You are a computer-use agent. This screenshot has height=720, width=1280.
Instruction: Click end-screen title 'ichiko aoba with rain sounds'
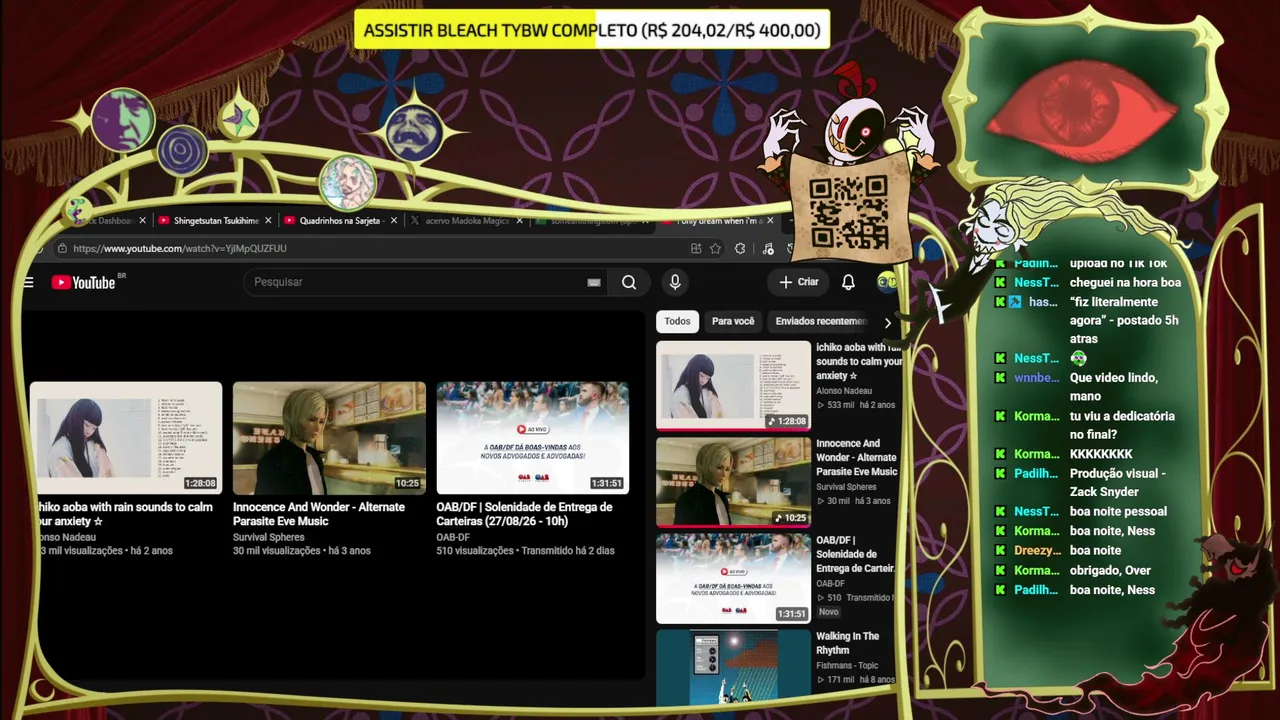pyautogui.click(x=124, y=514)
